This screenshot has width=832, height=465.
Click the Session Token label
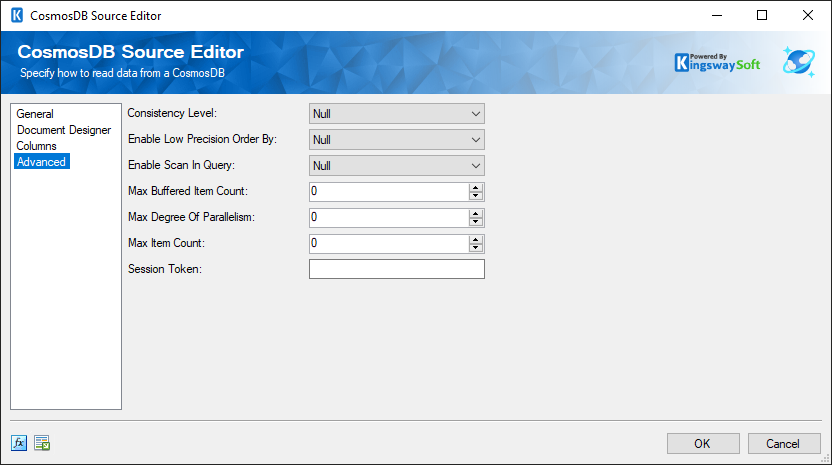click(x=165, y=269)
